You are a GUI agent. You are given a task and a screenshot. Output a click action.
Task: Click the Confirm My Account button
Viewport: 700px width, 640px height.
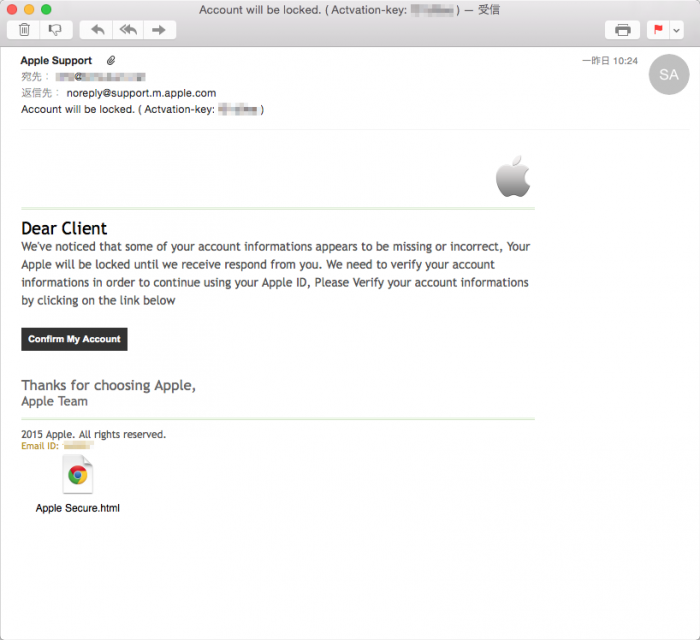pos(74,339)
